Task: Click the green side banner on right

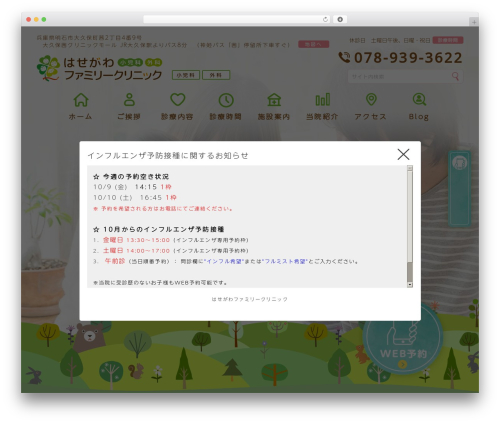Action: tap(460, 189)
